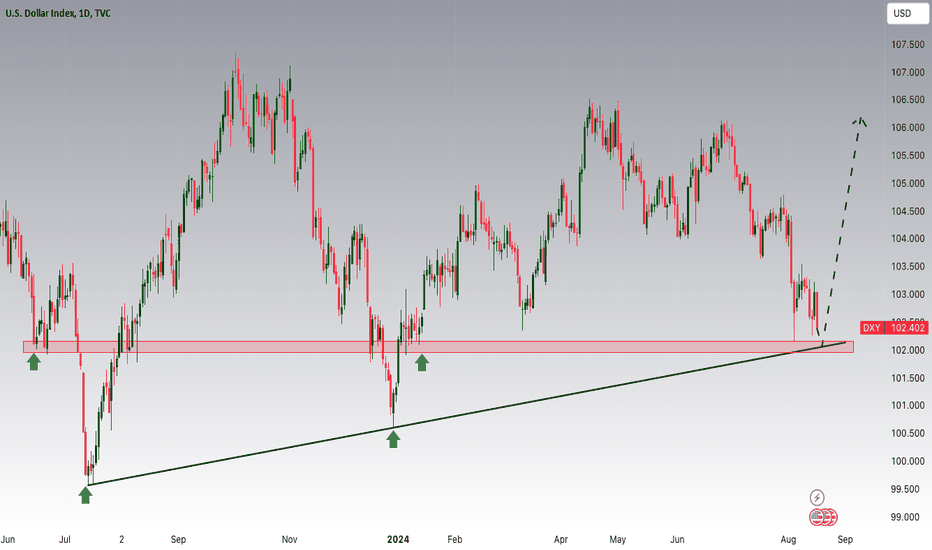
Task: Open the US flag economic events stack
Action: (823, 517)
